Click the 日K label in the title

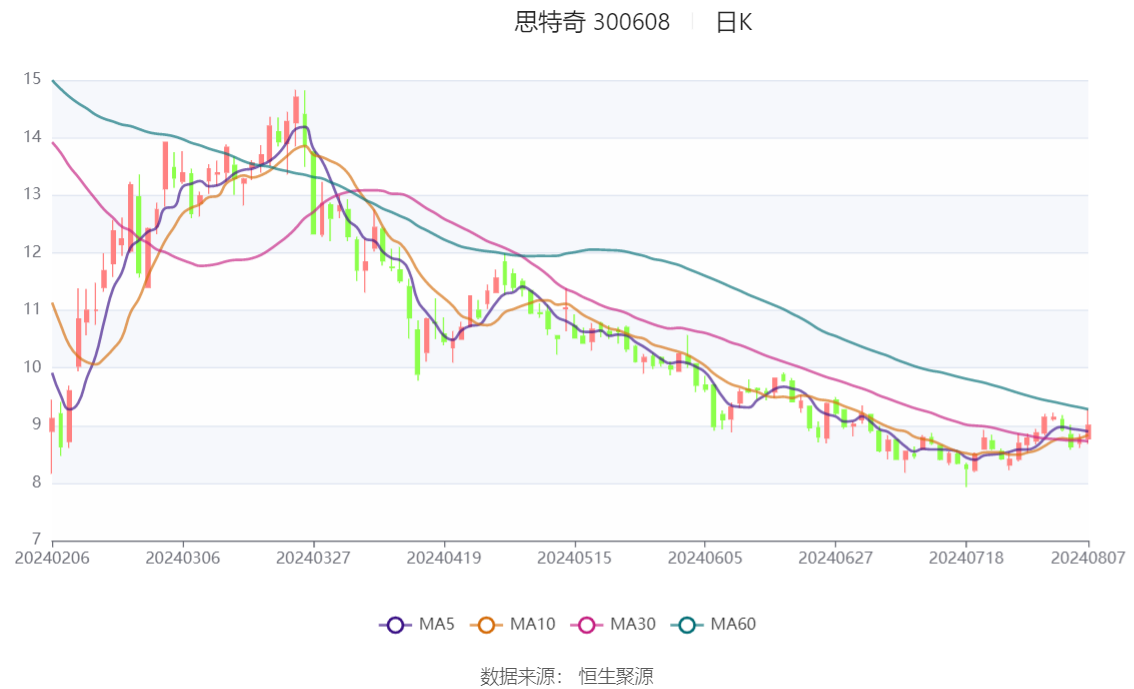(x=733, y=22)
